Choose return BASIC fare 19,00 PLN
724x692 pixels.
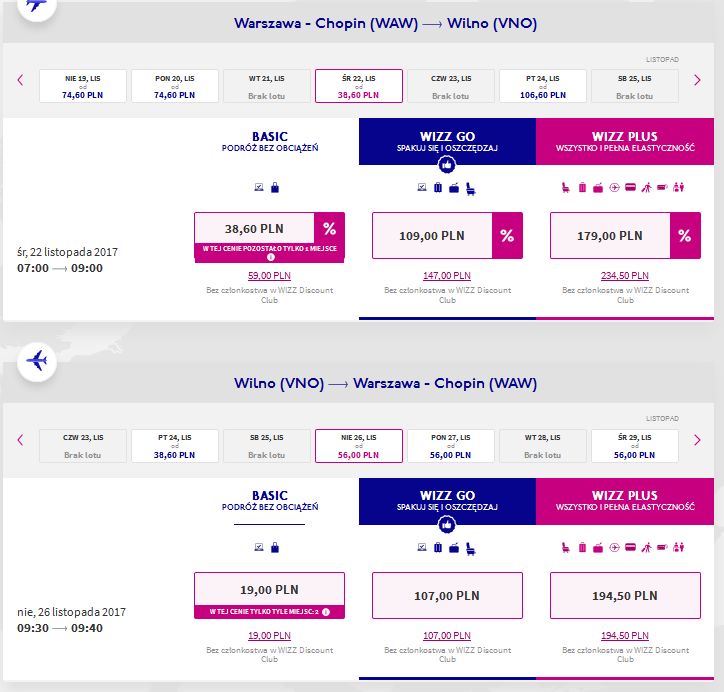pyautogui.click(x=269, y=590)
